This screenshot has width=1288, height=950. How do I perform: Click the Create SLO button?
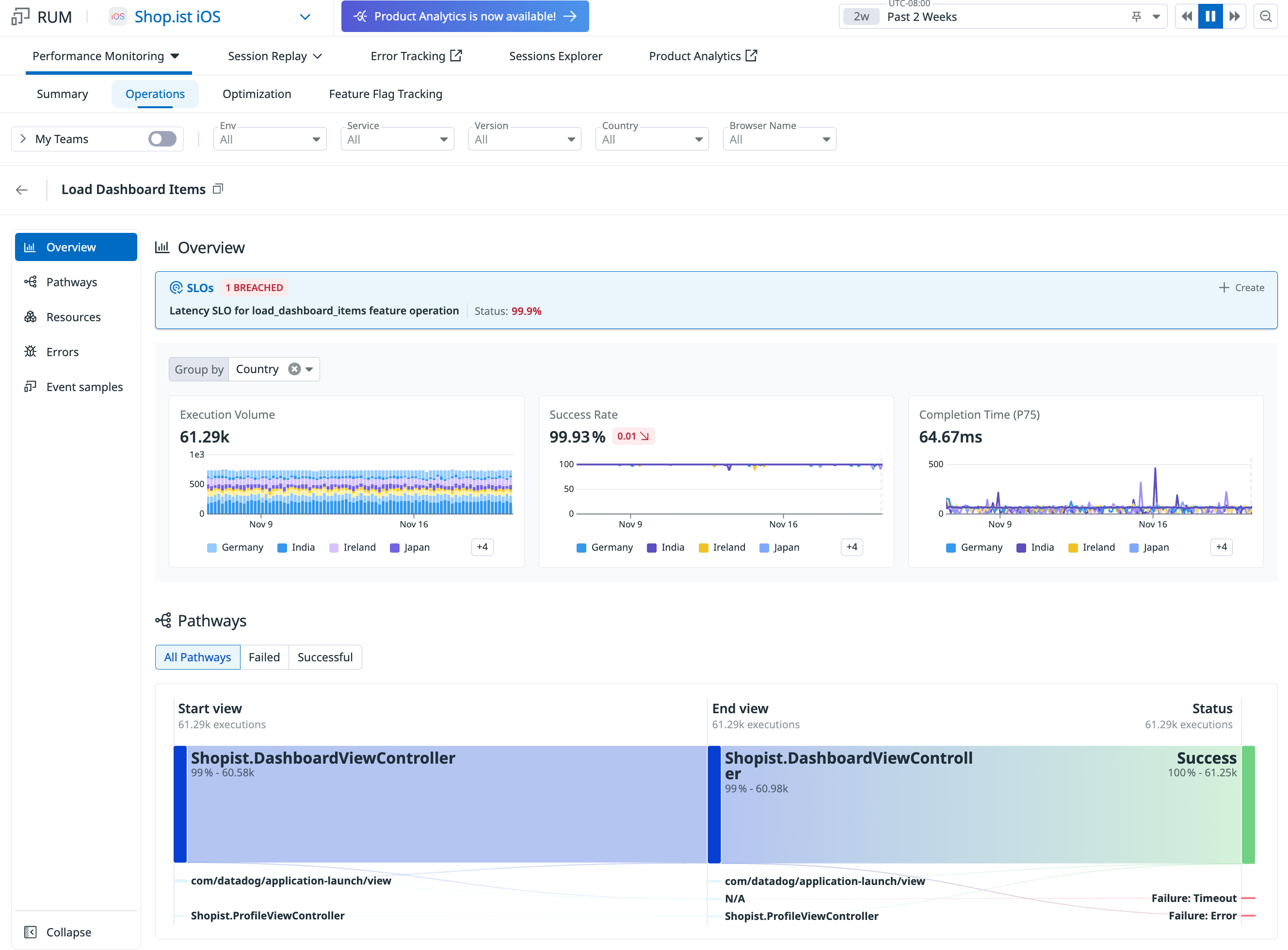[1241, 288]
